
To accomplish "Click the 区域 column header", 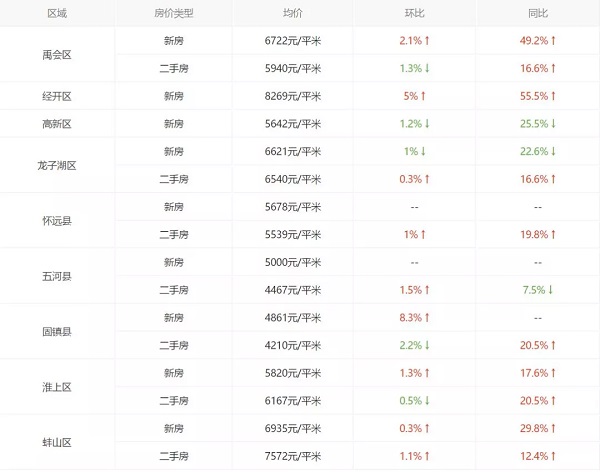I will [x=57, y=13].
